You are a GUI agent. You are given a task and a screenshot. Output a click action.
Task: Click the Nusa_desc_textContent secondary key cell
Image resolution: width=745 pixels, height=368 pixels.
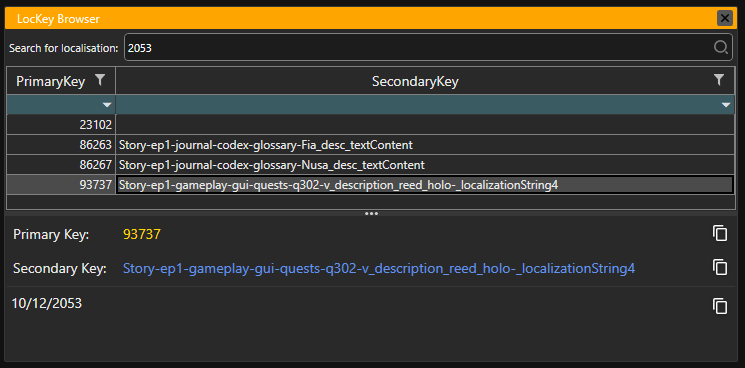(425, 165)
